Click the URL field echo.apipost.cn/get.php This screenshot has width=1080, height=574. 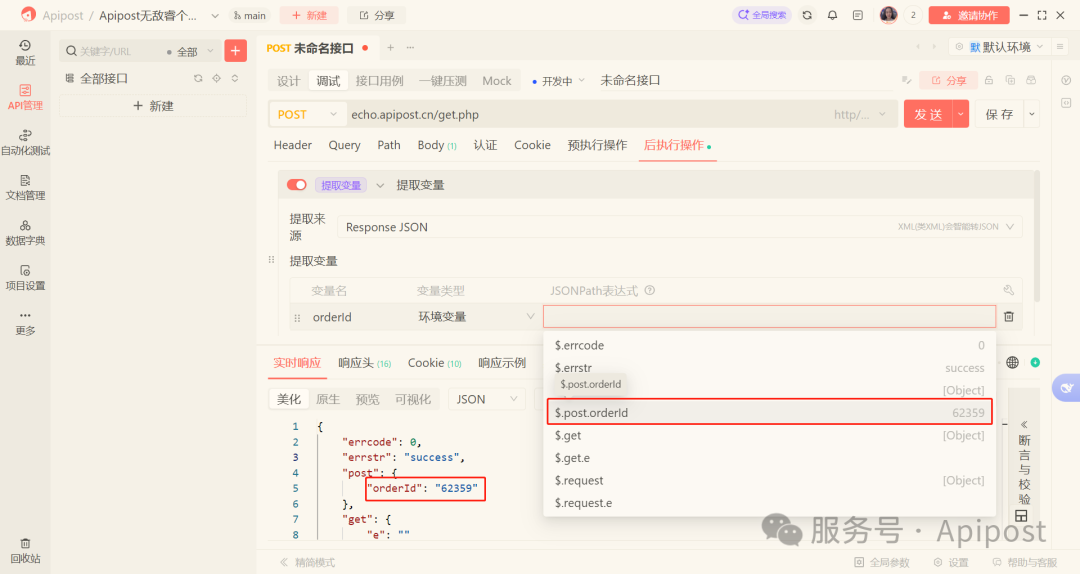pyautogui.click(x=585, y=114)
